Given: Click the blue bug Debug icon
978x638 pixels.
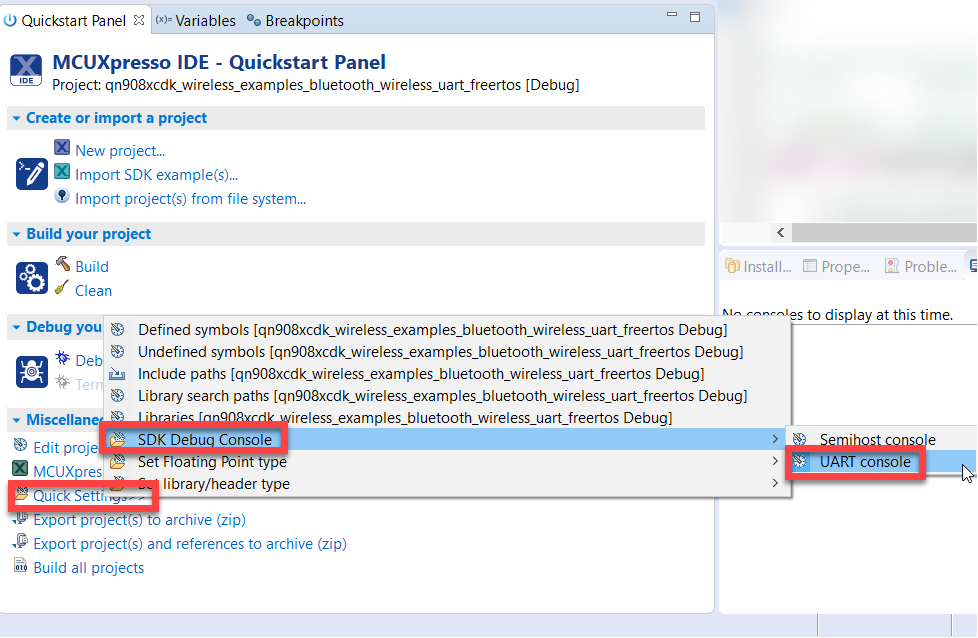Looking at the screenshot, I should [62, 357].
